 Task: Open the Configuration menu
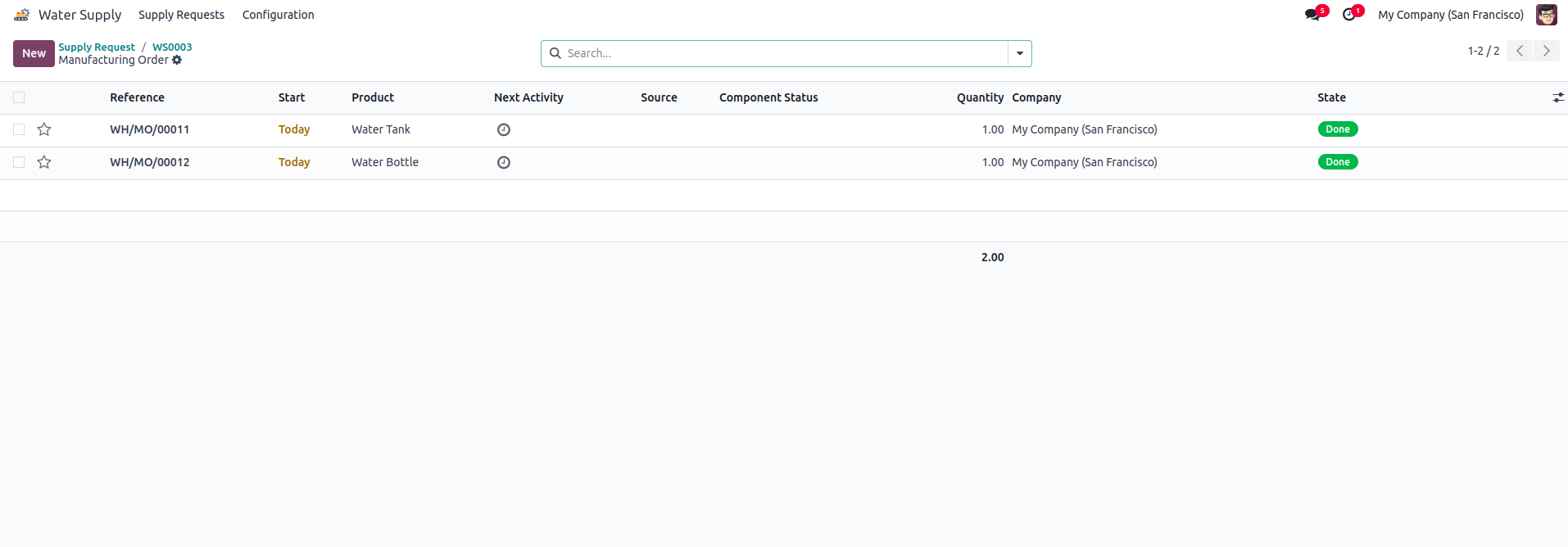point(278,15)
